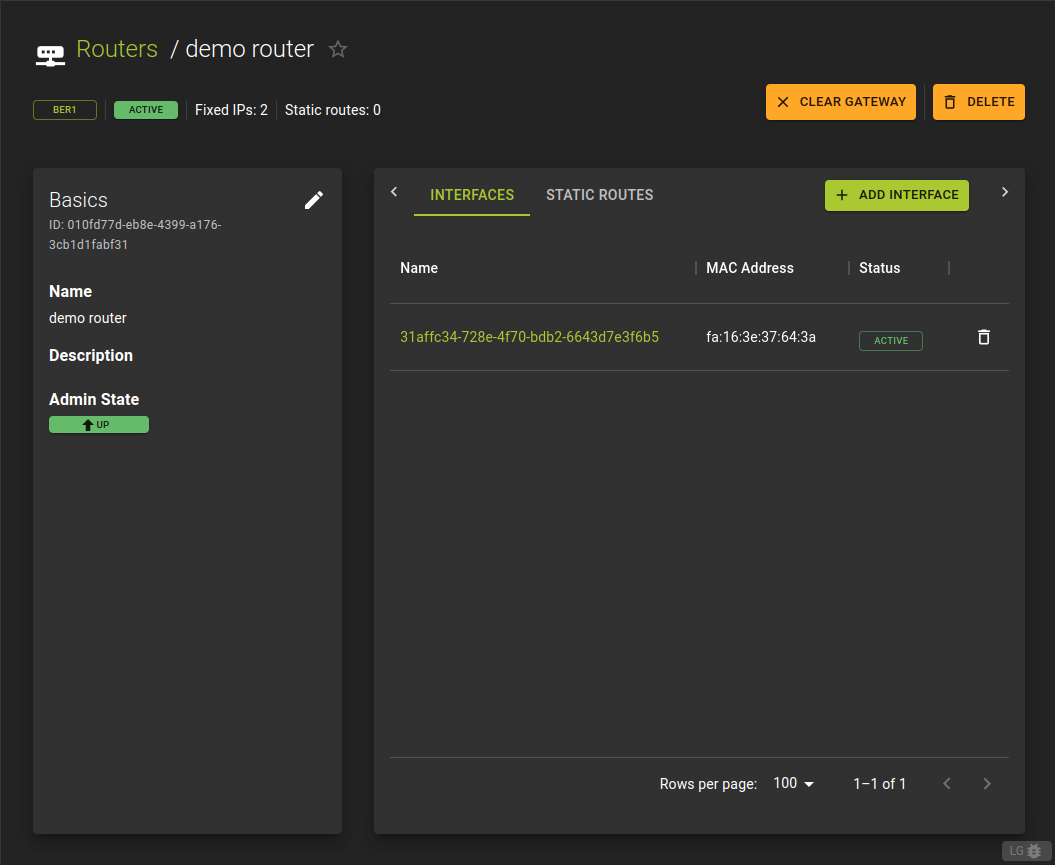Click the orange Delete router button
Screen dimensions: 1055x865
(978, 102)
